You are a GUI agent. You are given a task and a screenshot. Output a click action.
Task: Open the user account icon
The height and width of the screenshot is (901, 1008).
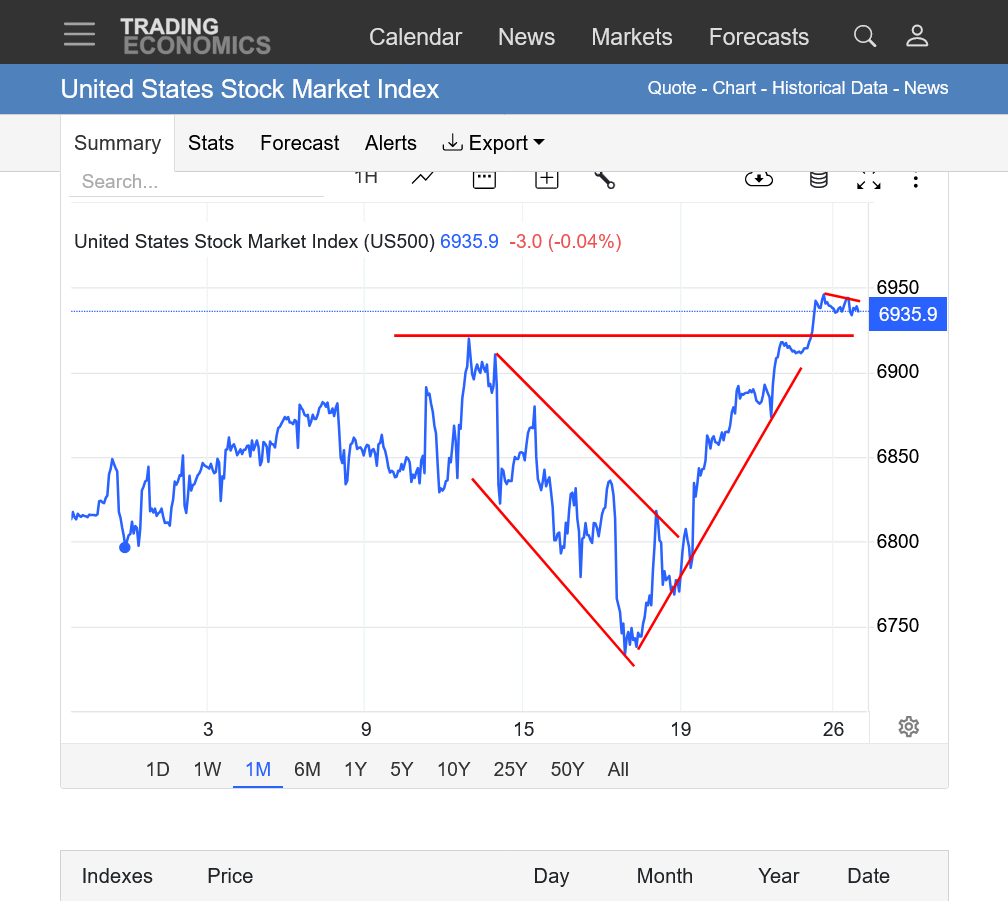click(917, 37)
